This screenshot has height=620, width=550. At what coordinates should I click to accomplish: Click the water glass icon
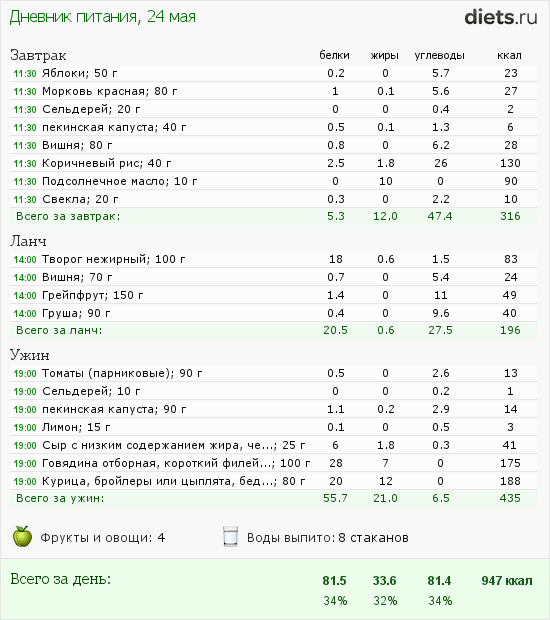point(230,537)
